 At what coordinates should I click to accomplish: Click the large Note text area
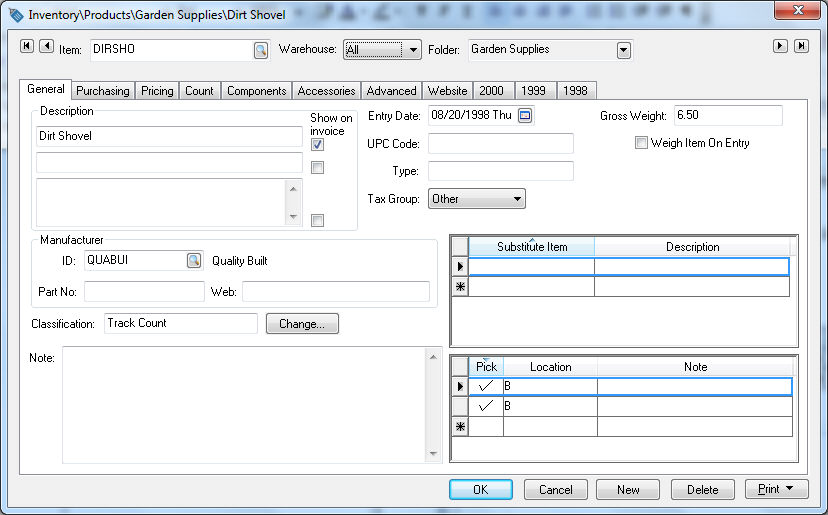click(x=244, y=405)
